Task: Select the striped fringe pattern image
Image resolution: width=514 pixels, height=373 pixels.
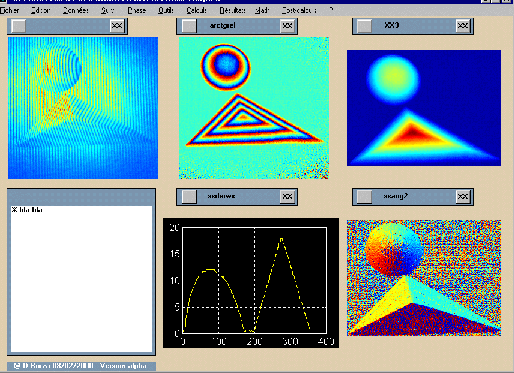Action: pyautogui.click(x=83, y=108)
